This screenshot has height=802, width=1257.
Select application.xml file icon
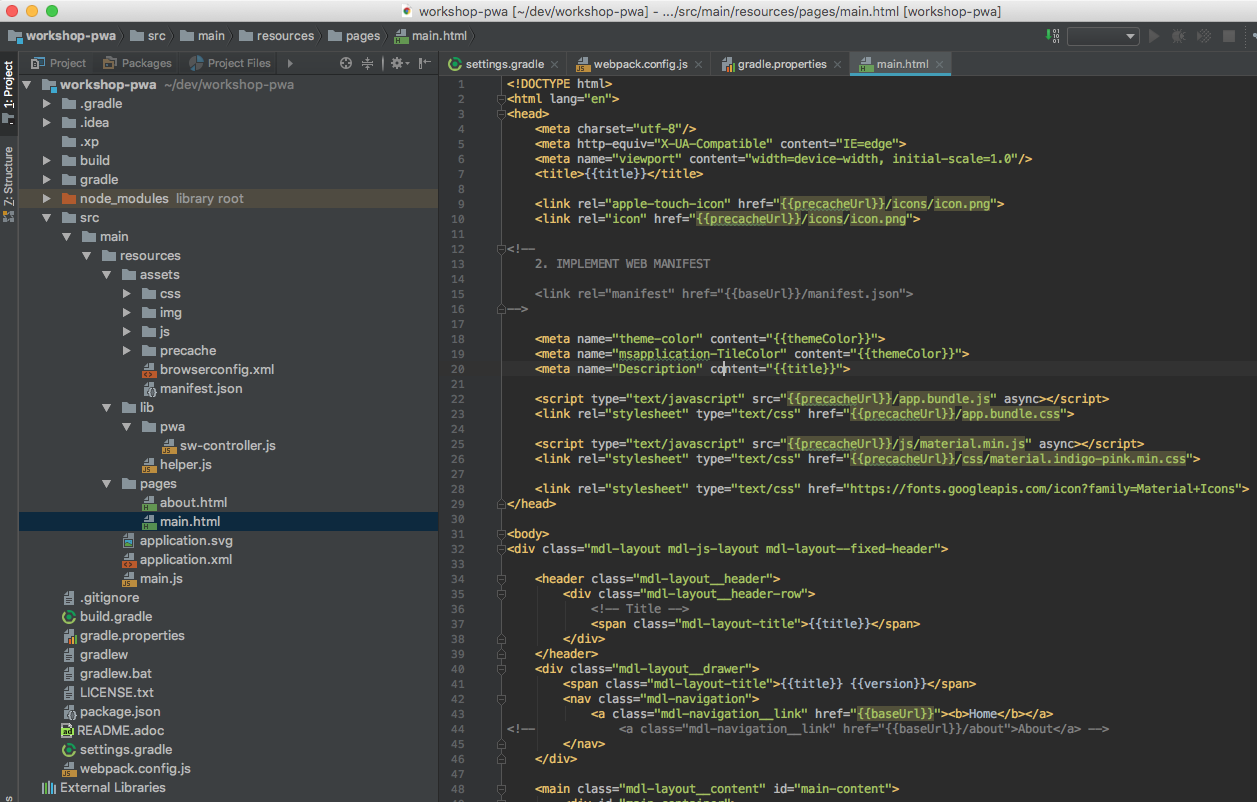click(129, 560)
